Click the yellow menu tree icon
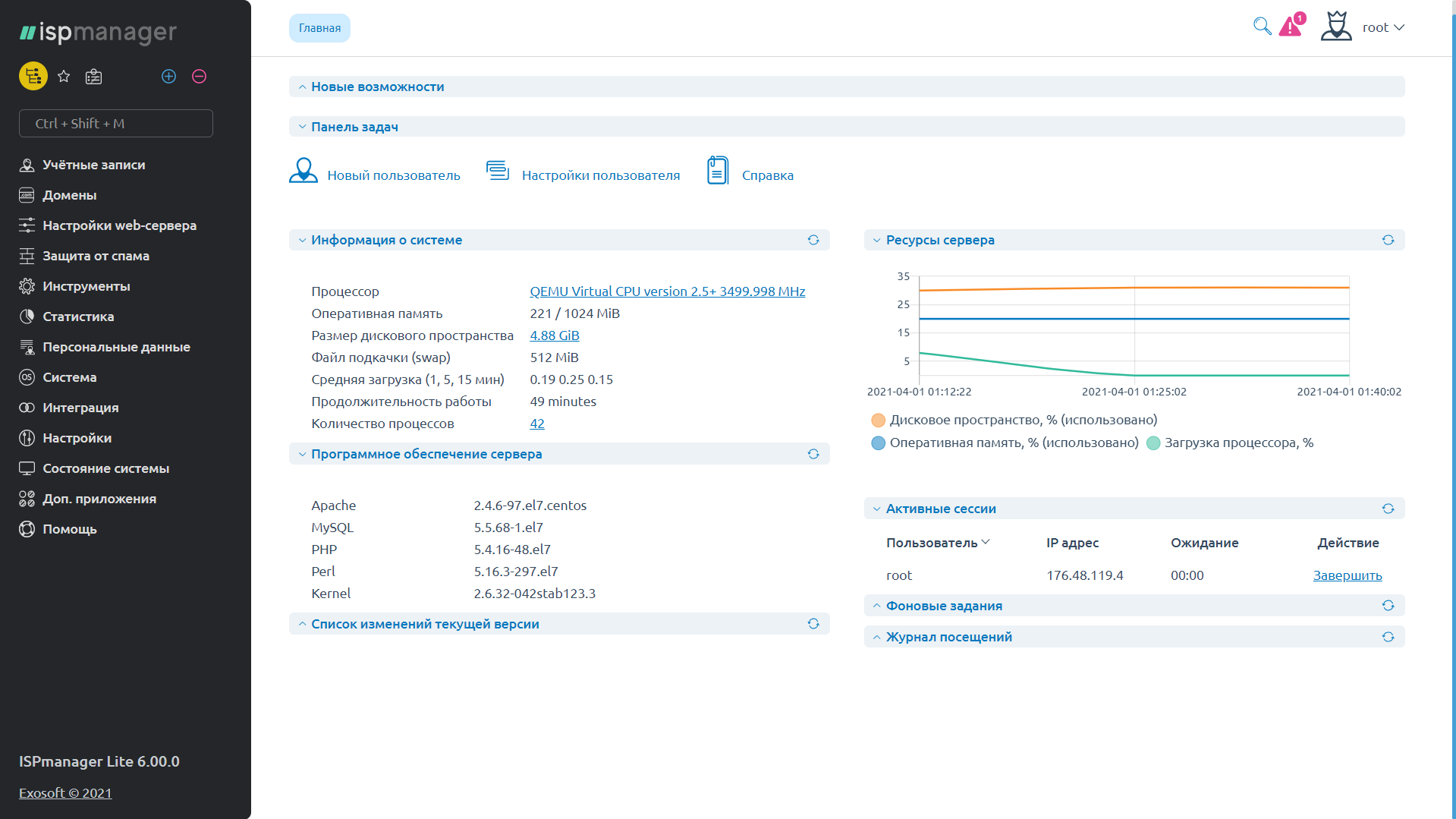This screenshot has width=1456, height=819. pyautogui.click(x=33, y=77)
